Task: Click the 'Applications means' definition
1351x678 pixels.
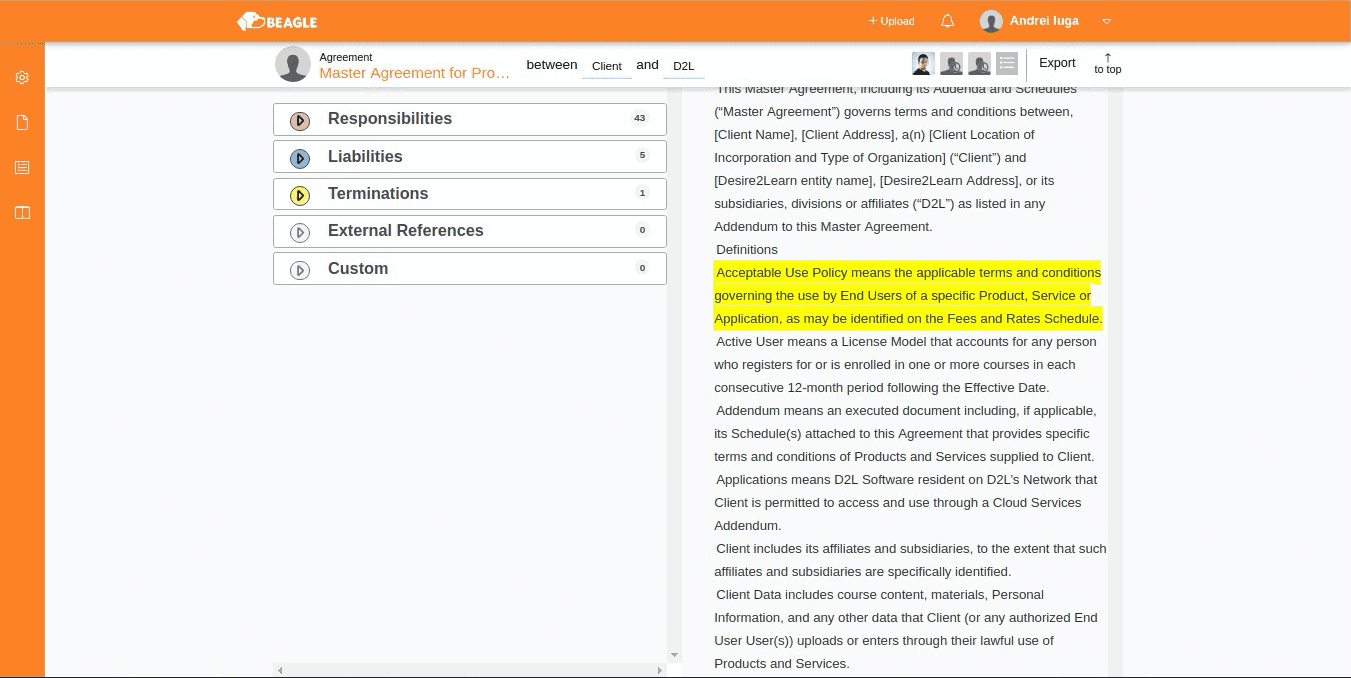Action: click(x=906, y=503)
